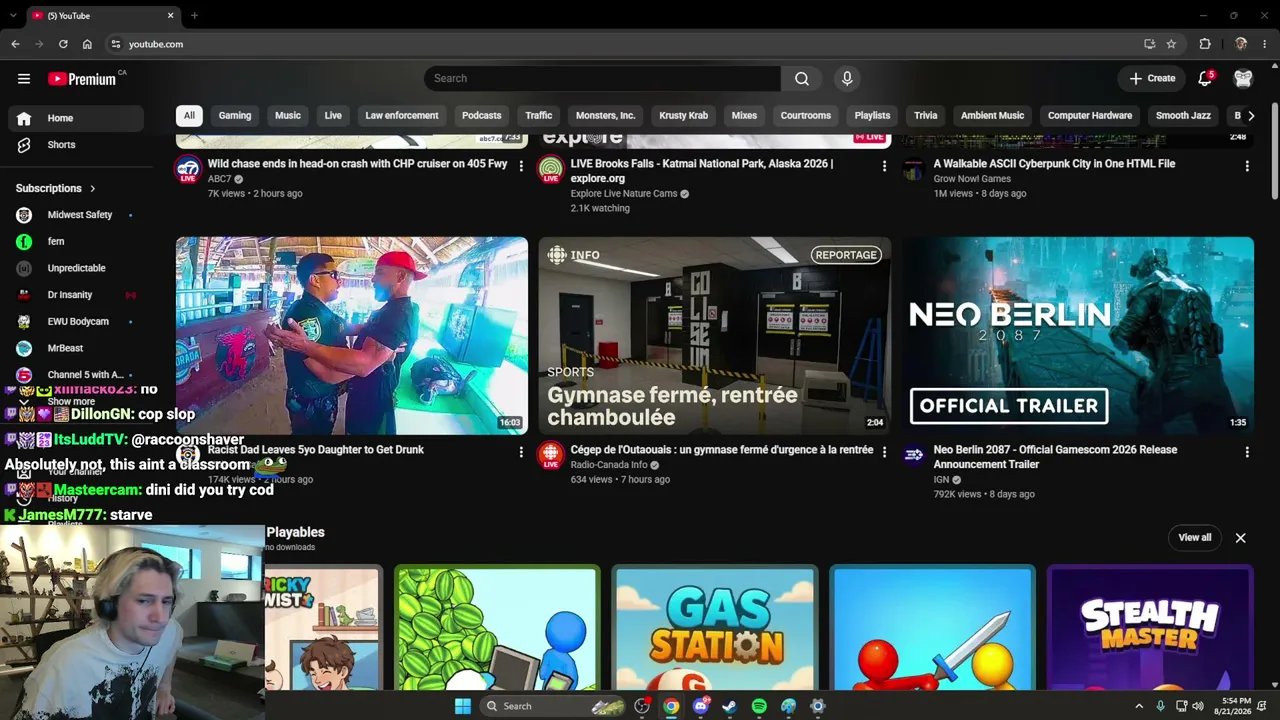Open Midwest Safety subscription
Image resolution: width=1280 pixels, height=720 pixels.
(76, 215)
